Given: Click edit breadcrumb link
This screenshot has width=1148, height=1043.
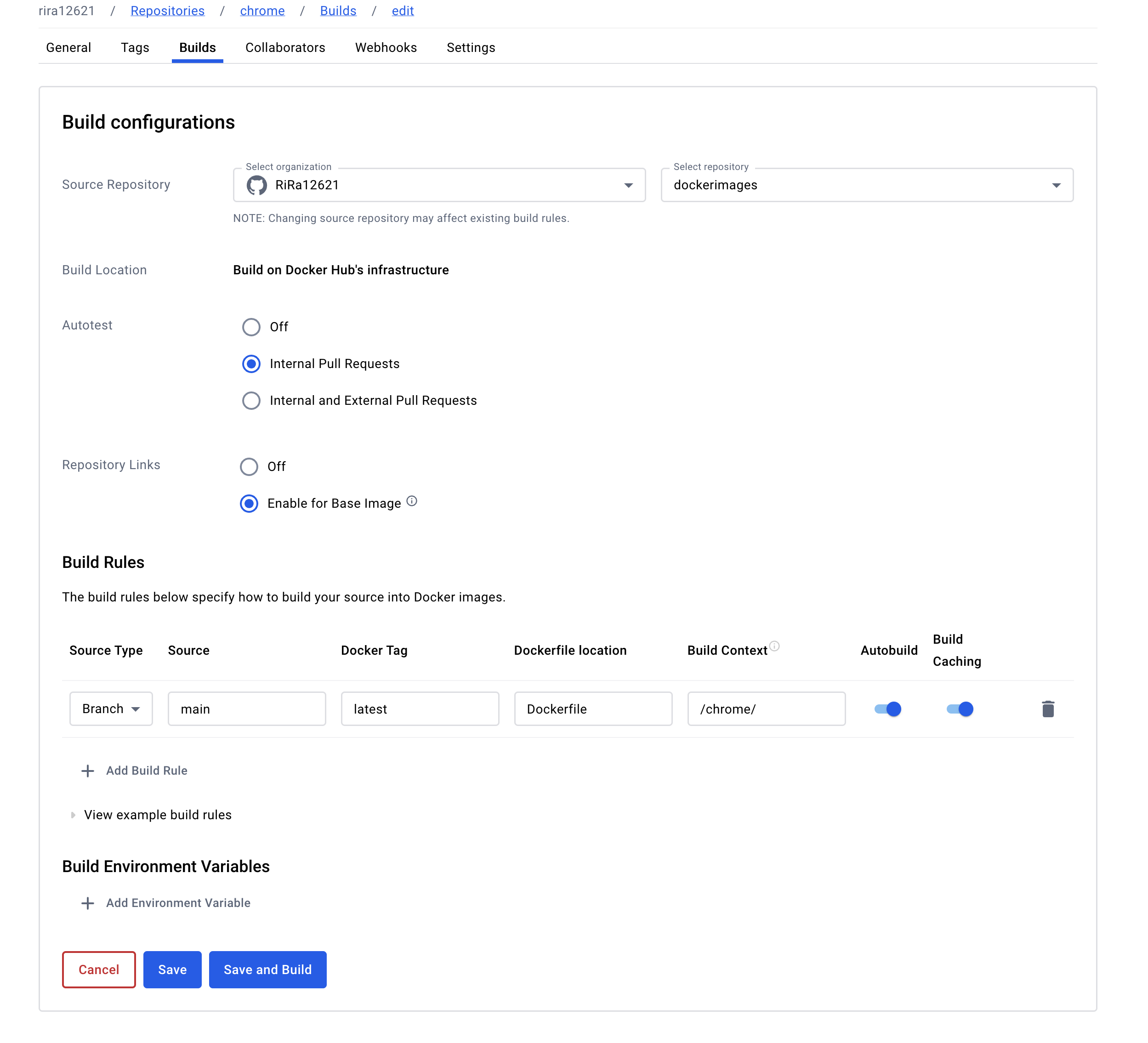Looking at the screenshot, I should (x=403, y=11).
